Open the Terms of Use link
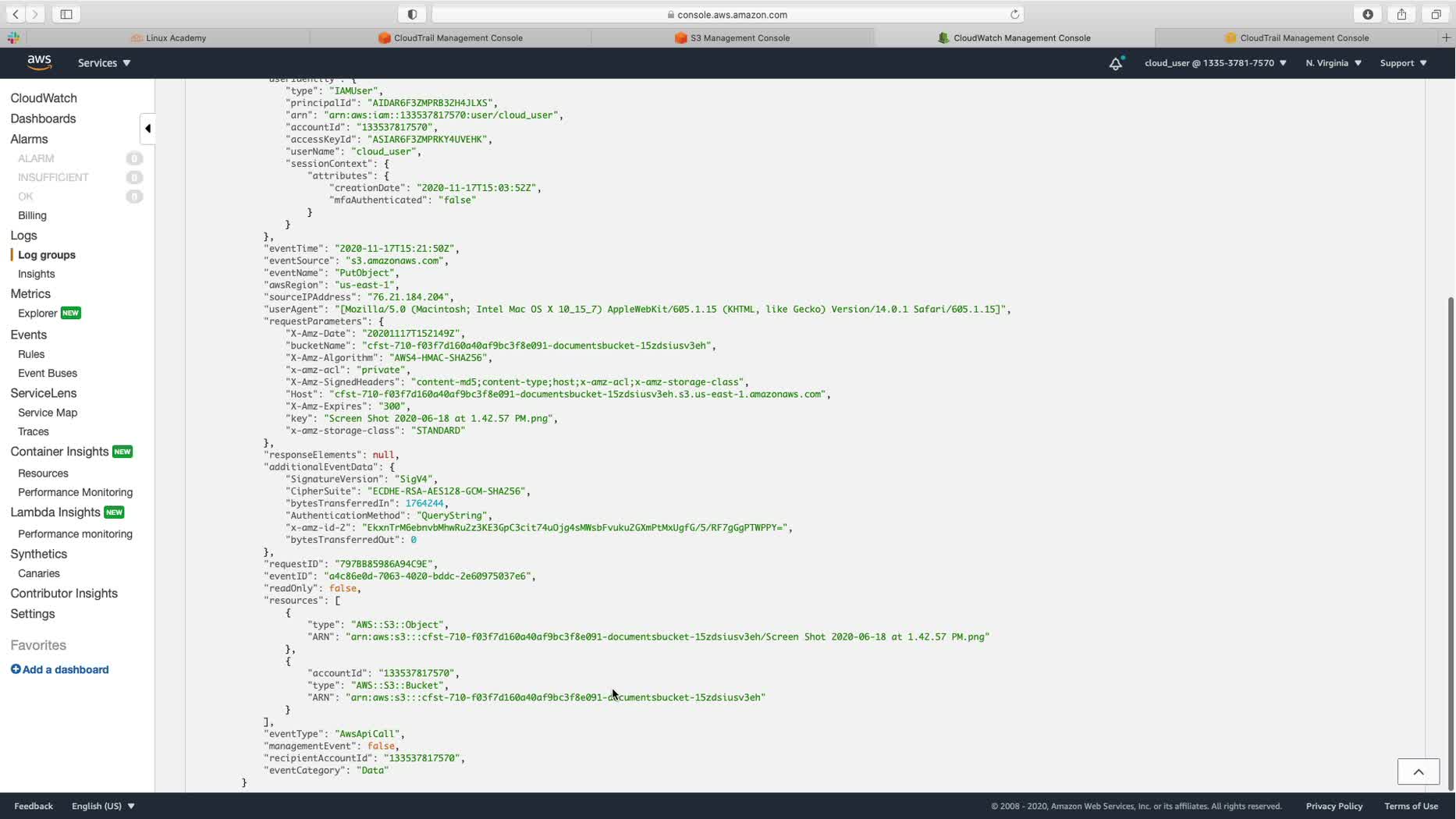Viewport: 1456px width, 819px height. pos(1411,806)
